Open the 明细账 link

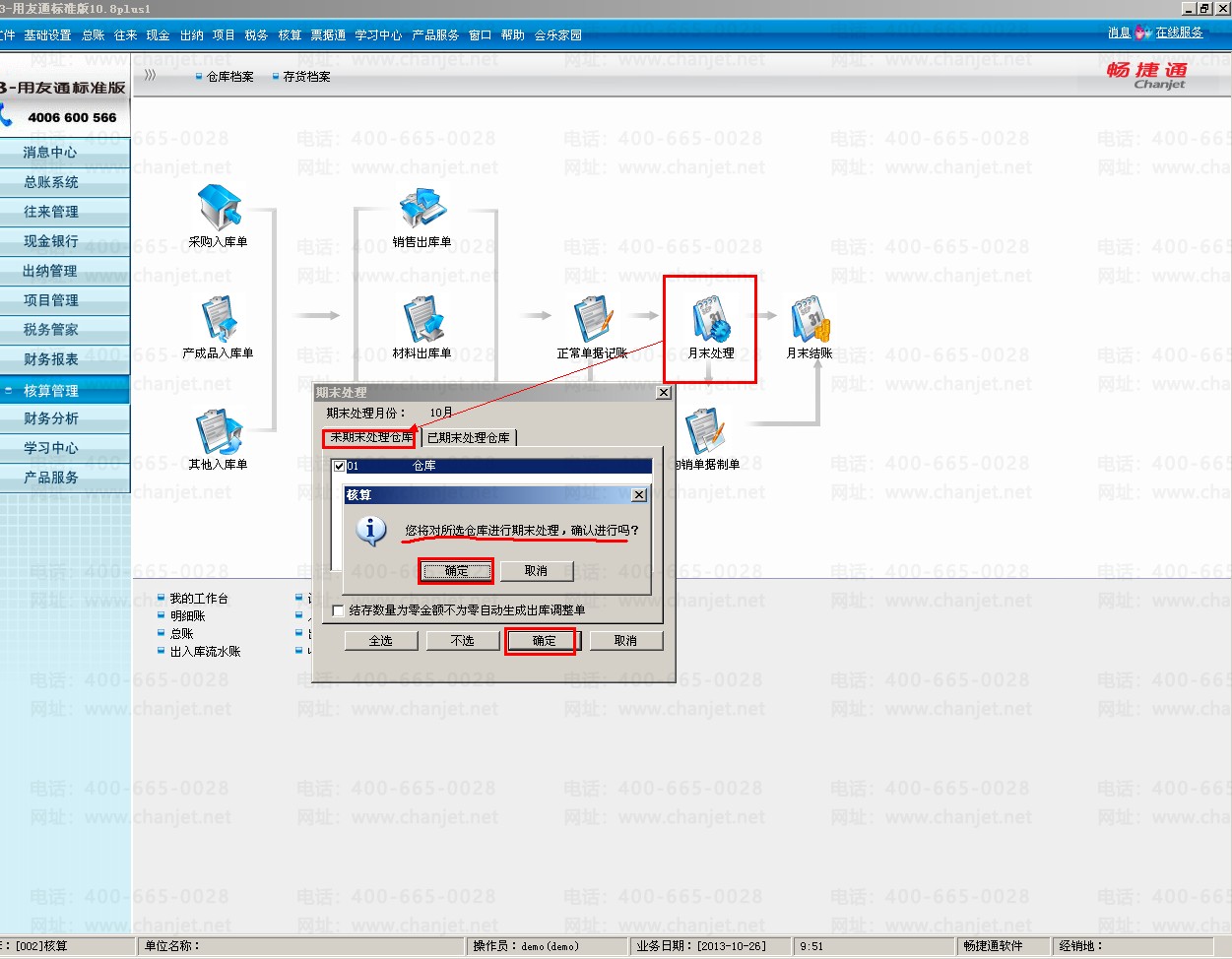coord(187,616)
